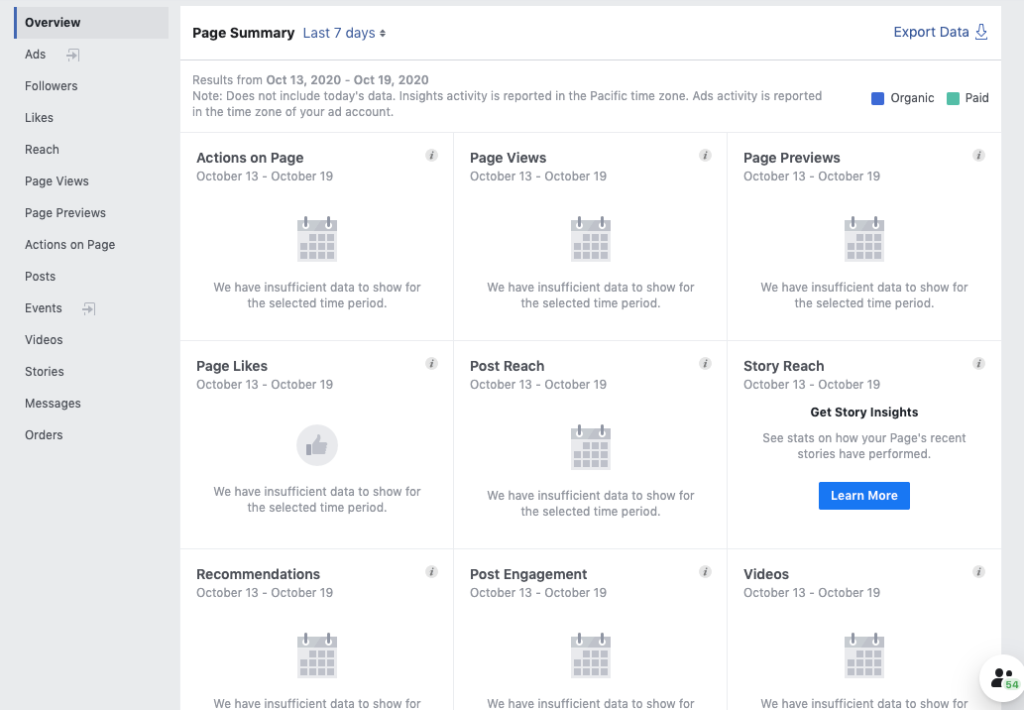Open Posts in the sidebar
1024x710 pixels.
[40, 276]
